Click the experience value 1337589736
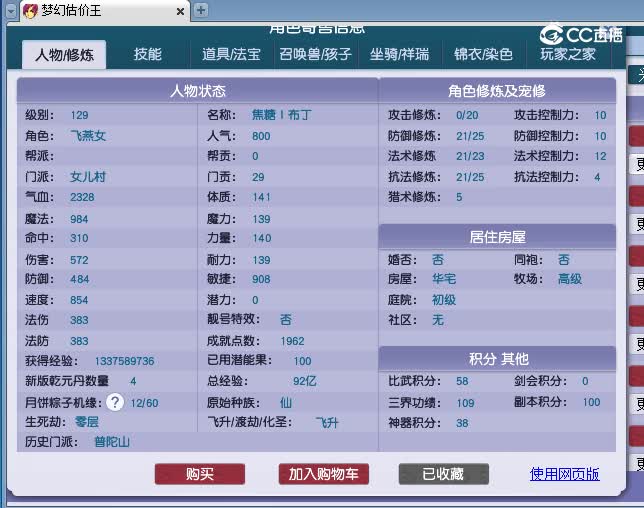The image size is (644, 508). point(124,361)
